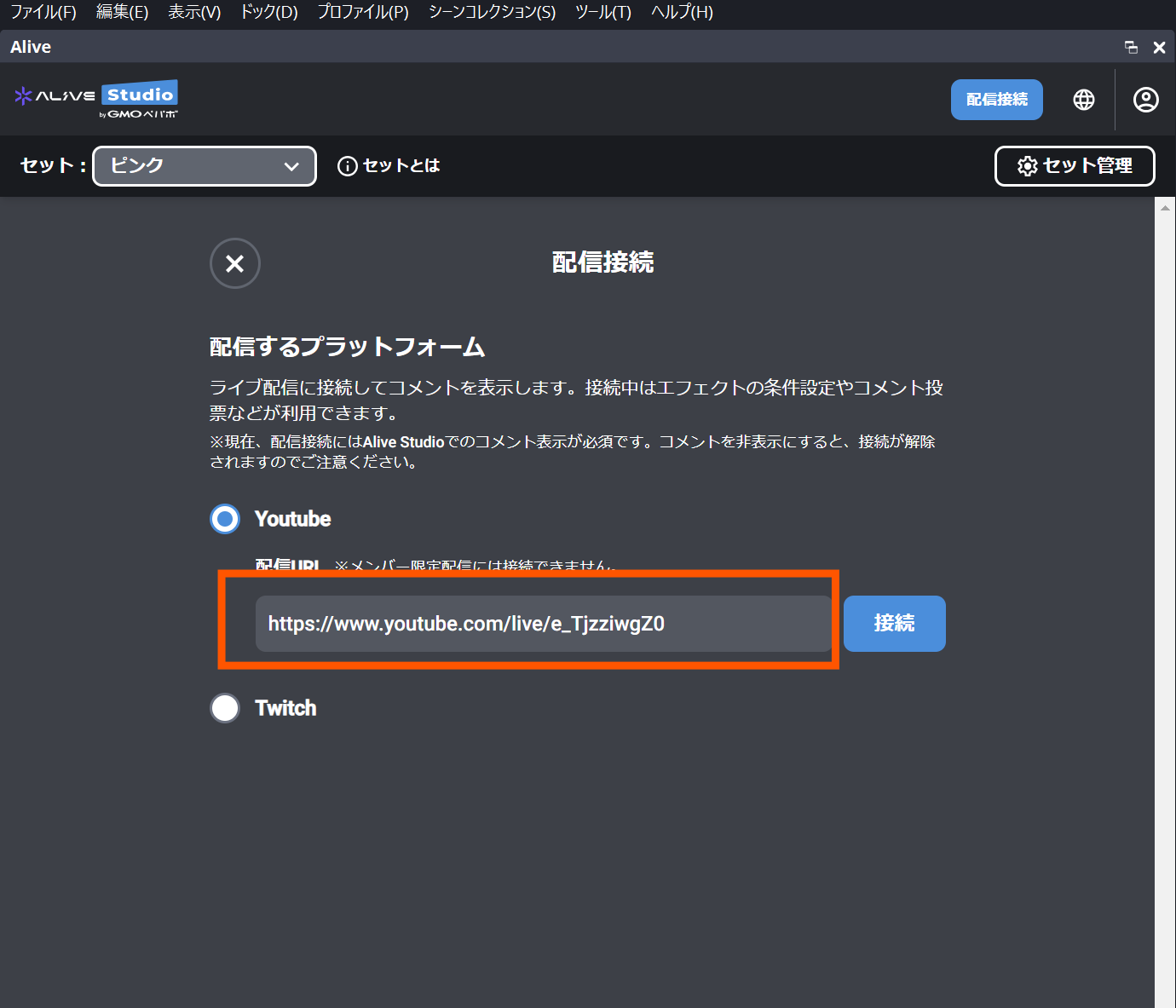Screen dimensions: 1176x1008
Task: Click the Alive Studio logo
Action: [x=96, y=100]
